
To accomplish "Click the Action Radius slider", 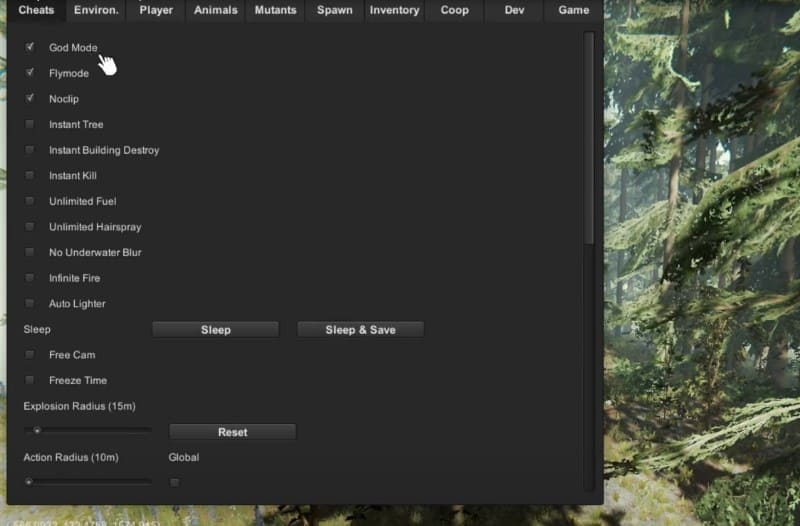I will (x=88, y=482).
